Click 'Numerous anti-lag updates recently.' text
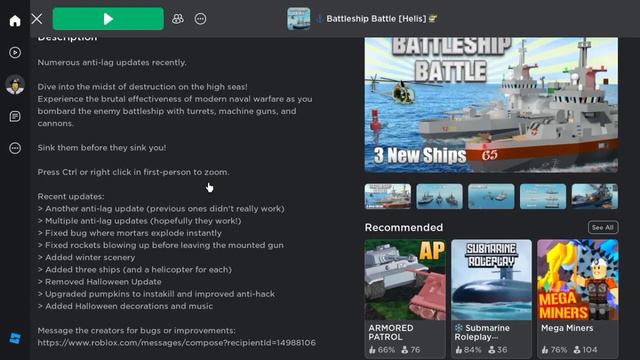The image size is (640, 360). [112, 62]
